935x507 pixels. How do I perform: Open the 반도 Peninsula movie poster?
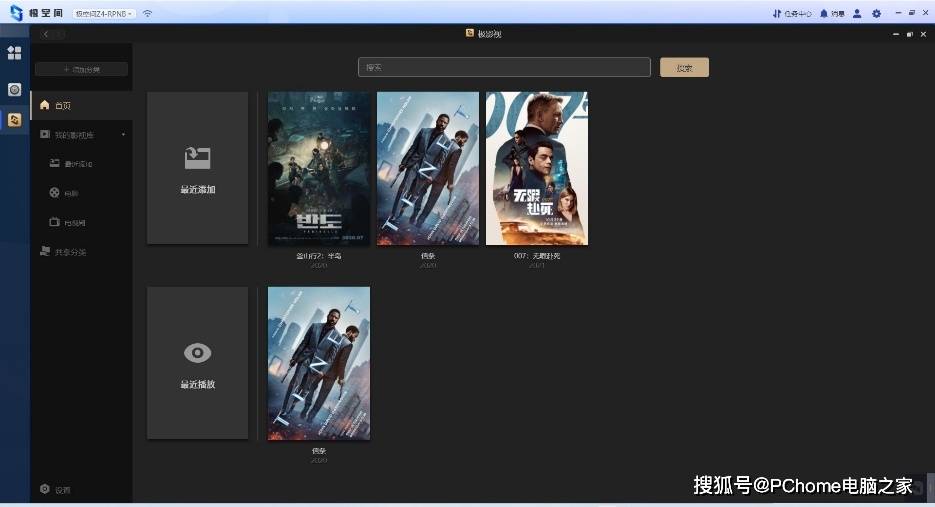pyautogui.click(x=319, y=168)
